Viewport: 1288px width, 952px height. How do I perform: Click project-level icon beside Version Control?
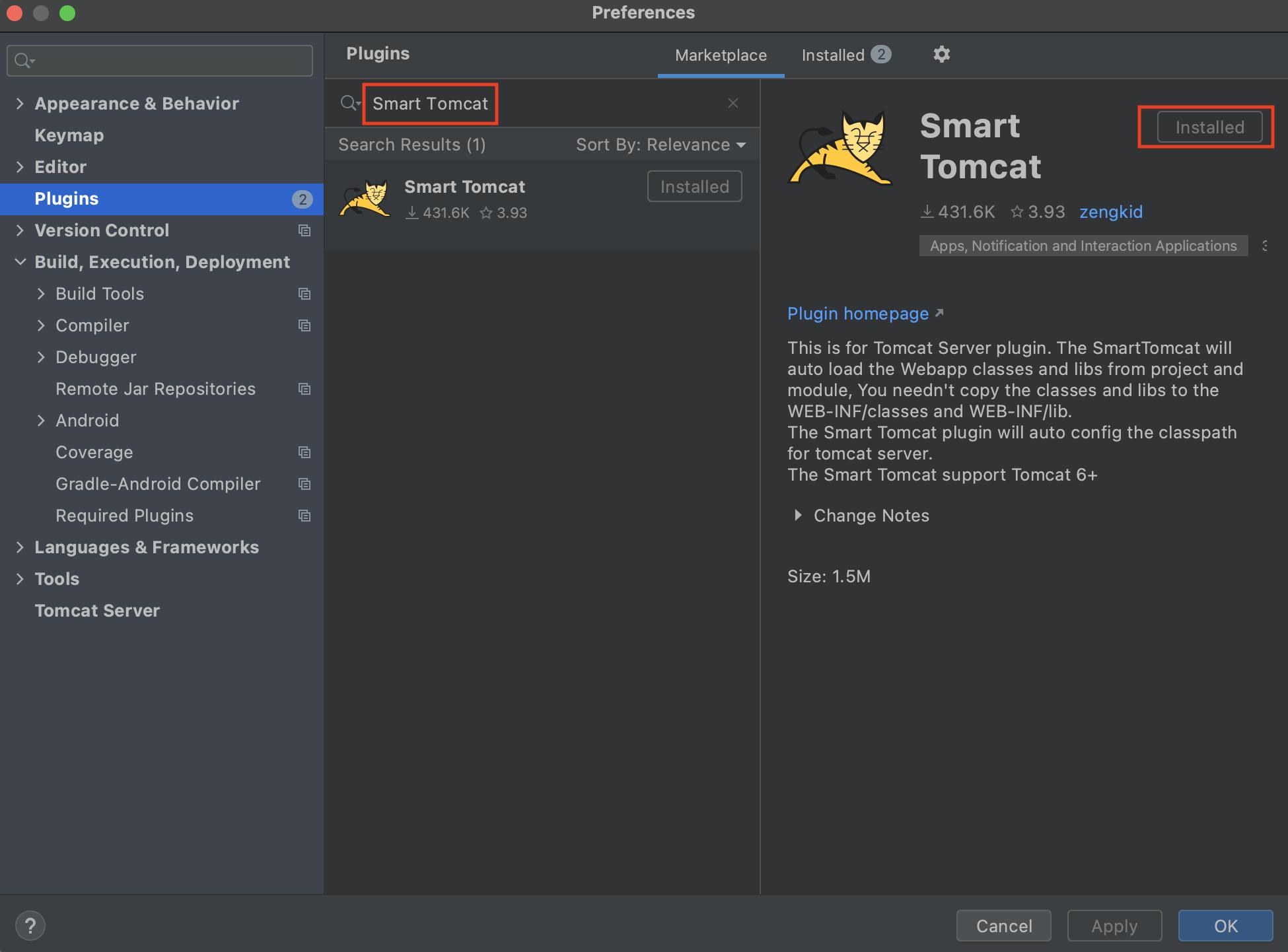[304, 230]
